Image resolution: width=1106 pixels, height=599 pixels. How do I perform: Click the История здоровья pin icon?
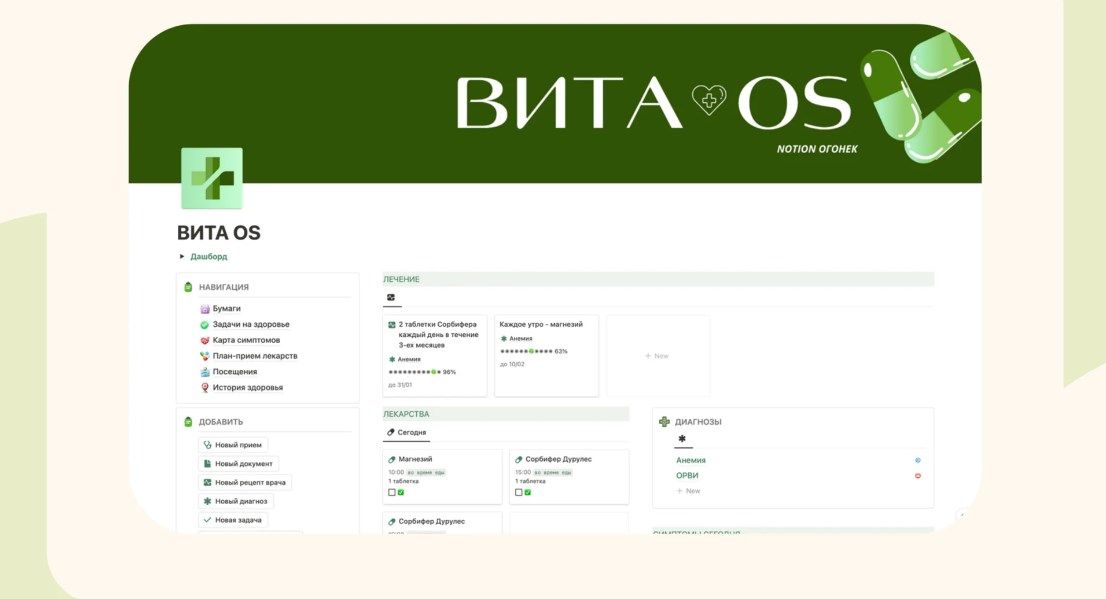(x=205, y=387)
